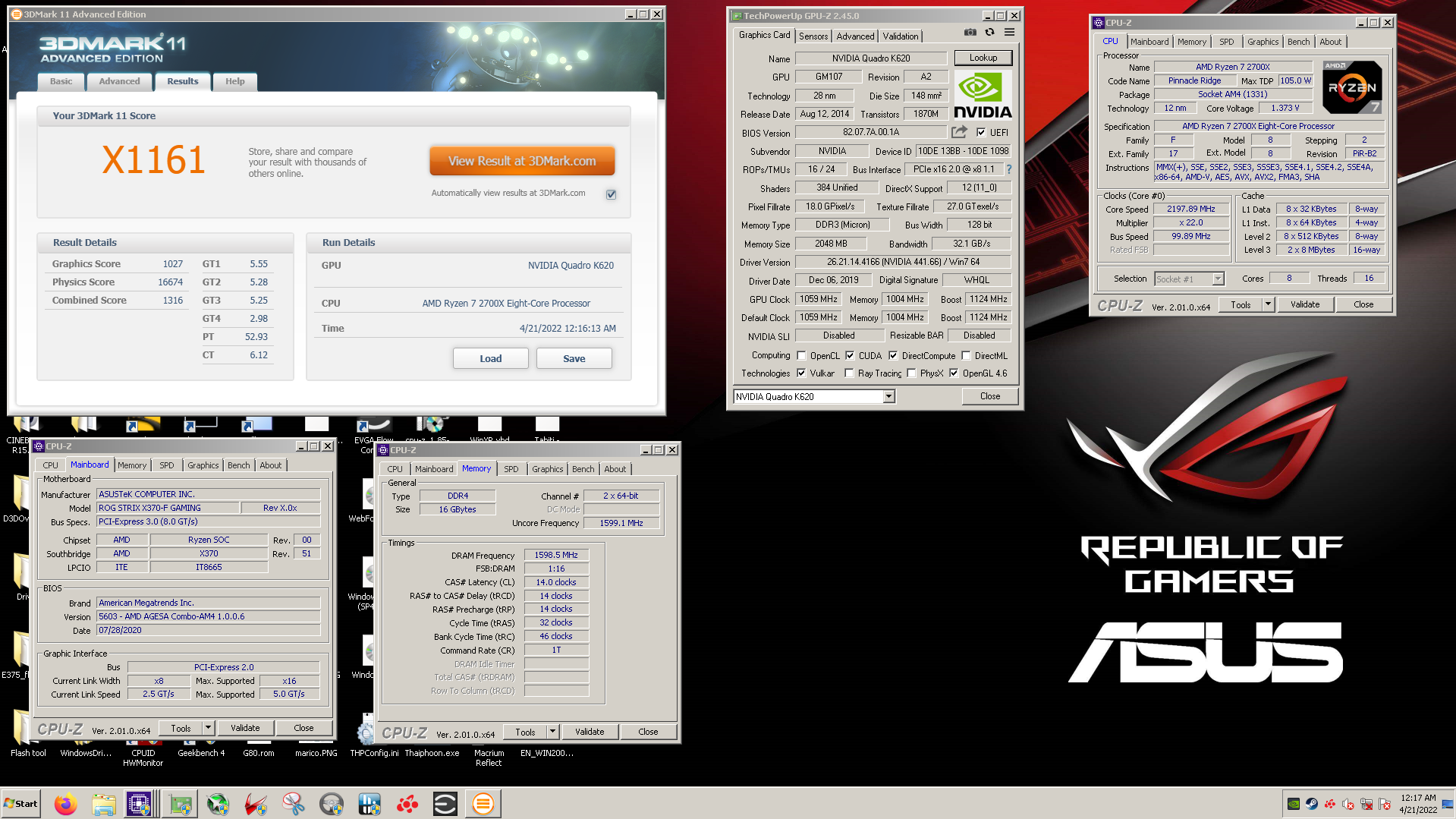Screen dimensions: 1456x819
Task: Open Windows Explorer from the taskbar
Action: coord(104,804)
